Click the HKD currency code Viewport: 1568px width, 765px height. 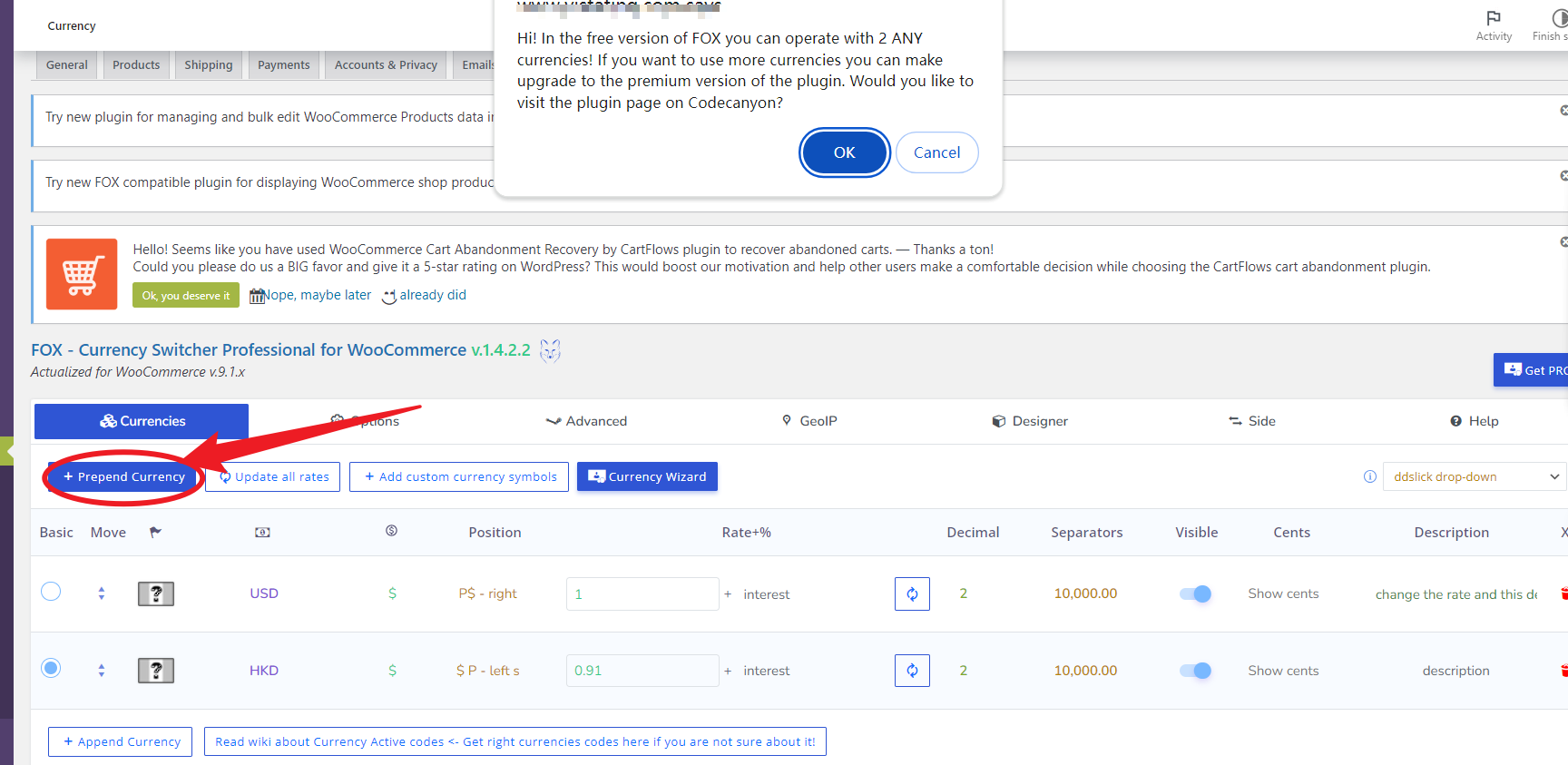pyautogui.click(x=264, y=671)
